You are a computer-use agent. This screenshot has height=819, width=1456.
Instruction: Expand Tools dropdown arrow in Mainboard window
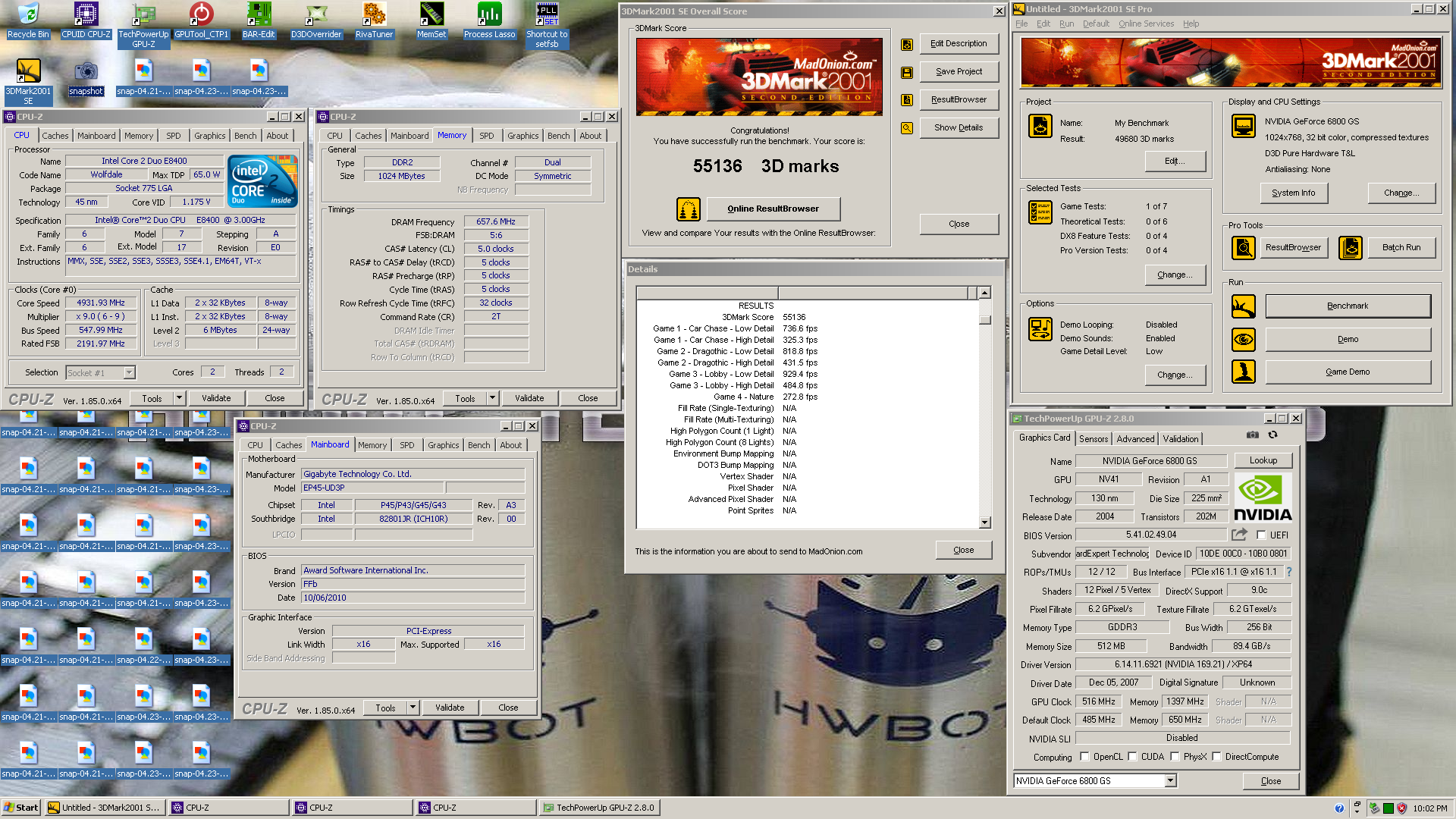click(x=413, y=708)
